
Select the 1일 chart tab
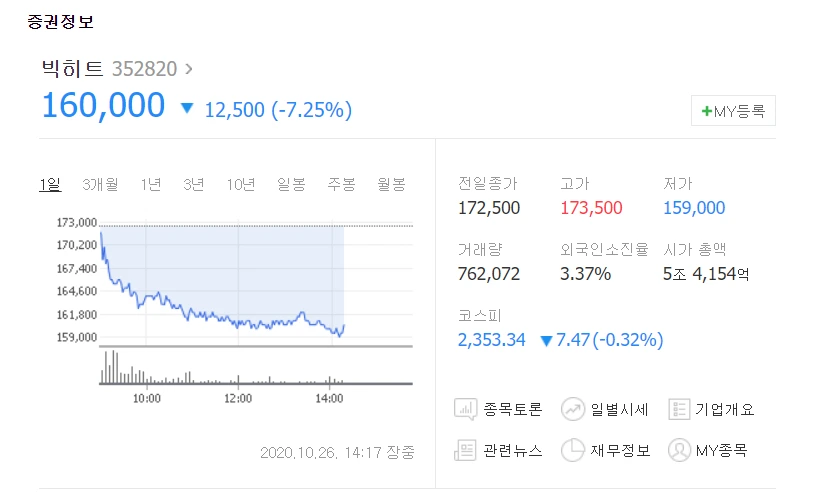tap(50, 184)
